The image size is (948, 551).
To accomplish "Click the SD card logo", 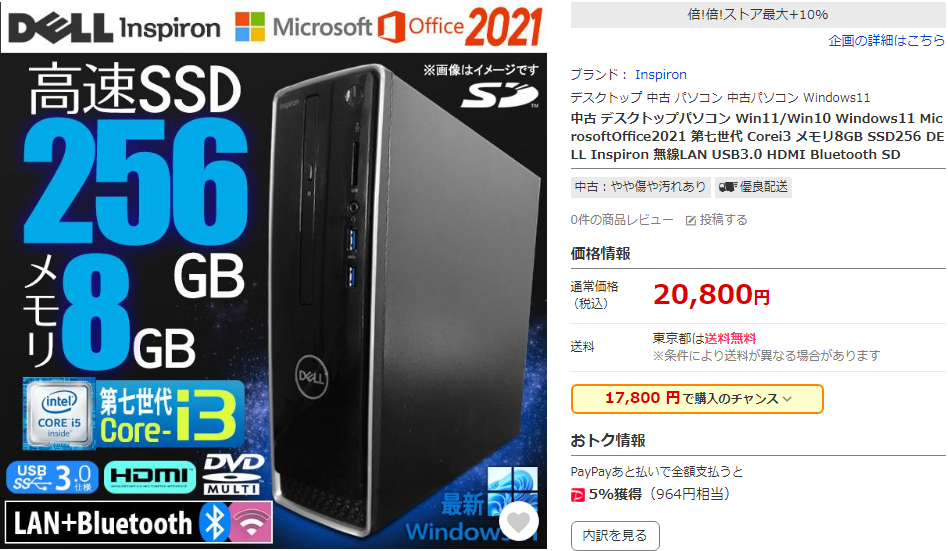I will point(499,96).
